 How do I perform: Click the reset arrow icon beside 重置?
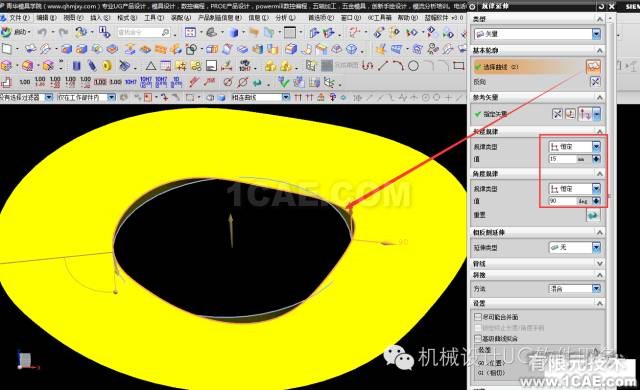[593, 215]
